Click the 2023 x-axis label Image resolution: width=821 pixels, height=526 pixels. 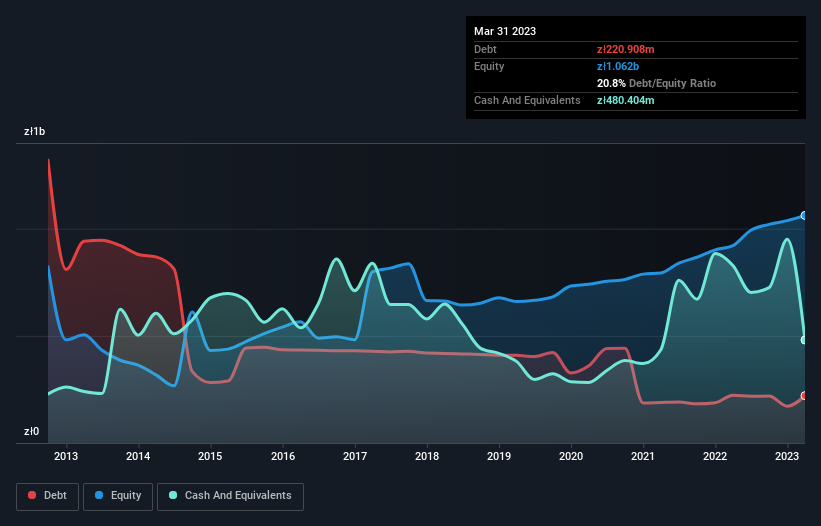point(787,456)
